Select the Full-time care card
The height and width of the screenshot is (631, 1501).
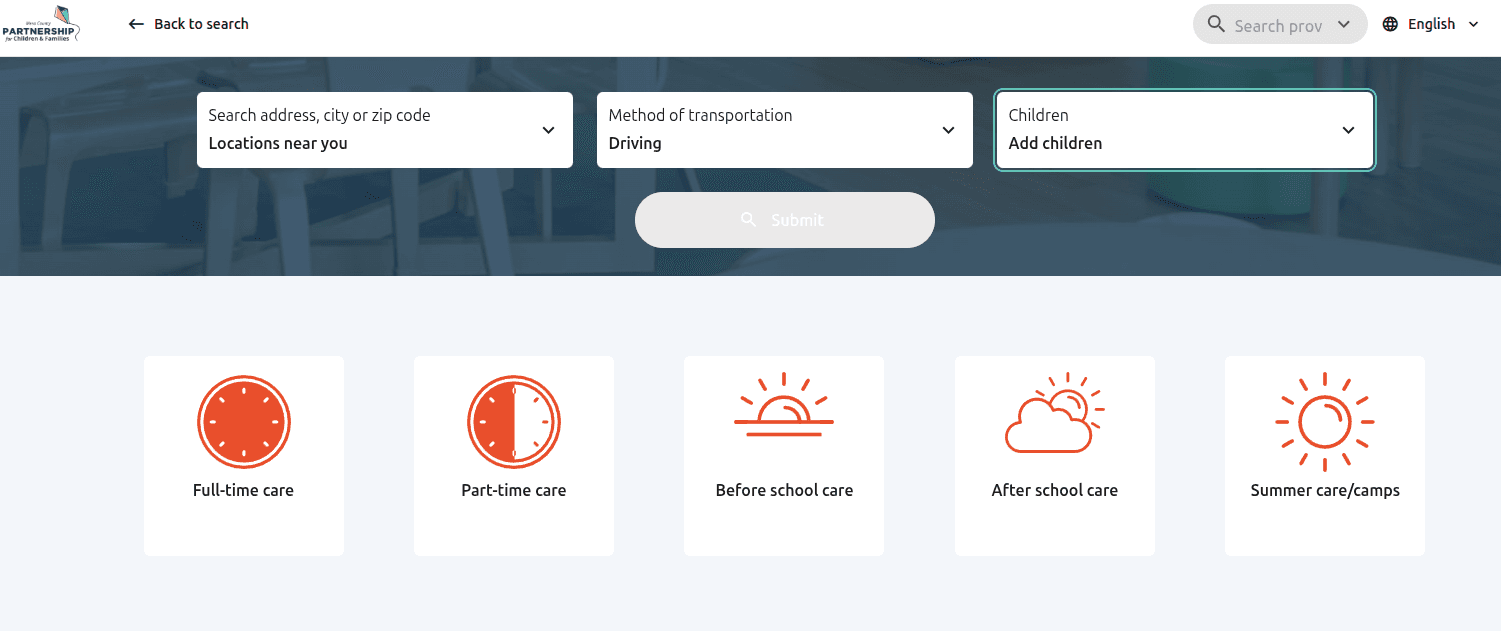243,455
